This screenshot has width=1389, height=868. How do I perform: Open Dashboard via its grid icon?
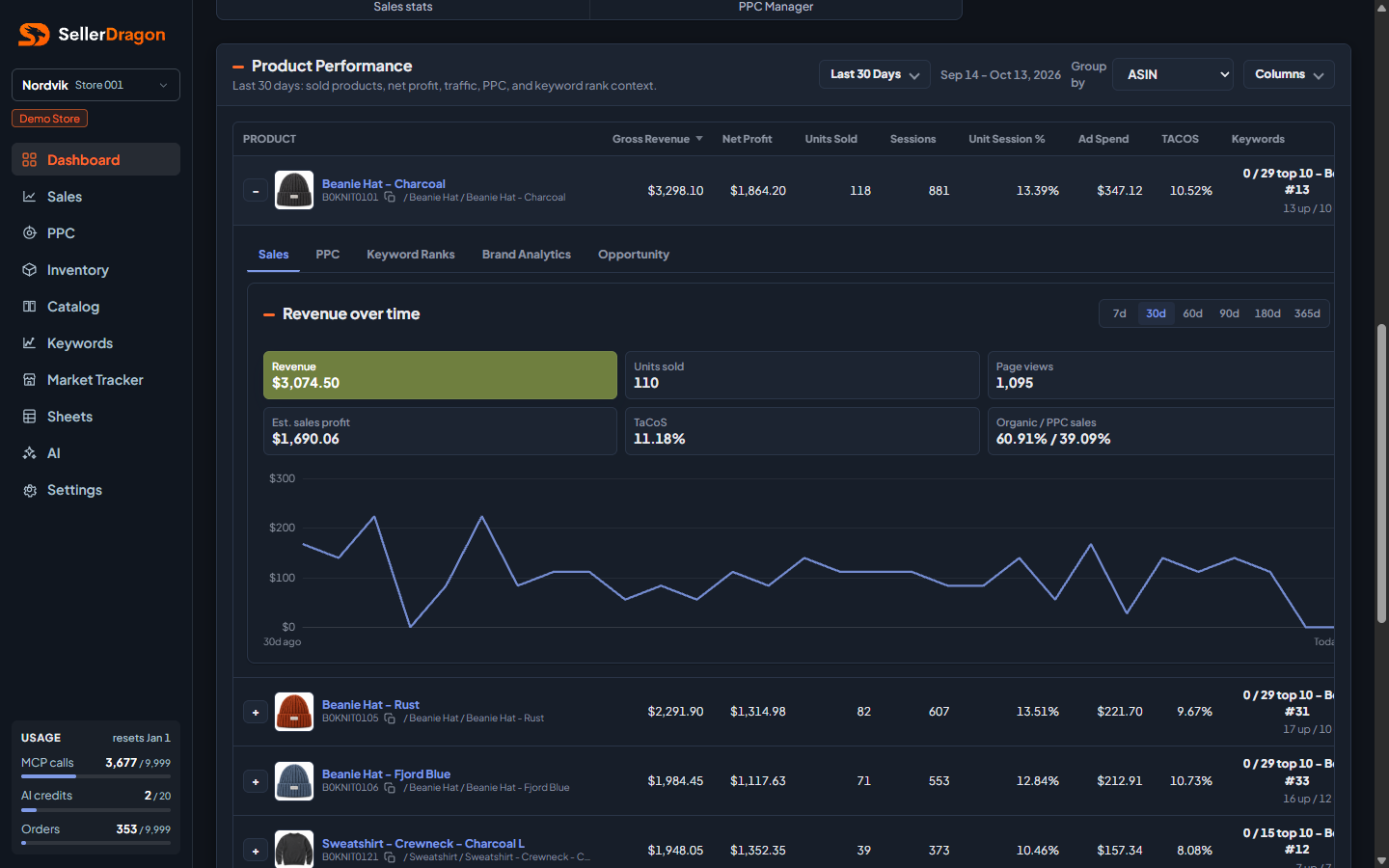pos(29,160)
